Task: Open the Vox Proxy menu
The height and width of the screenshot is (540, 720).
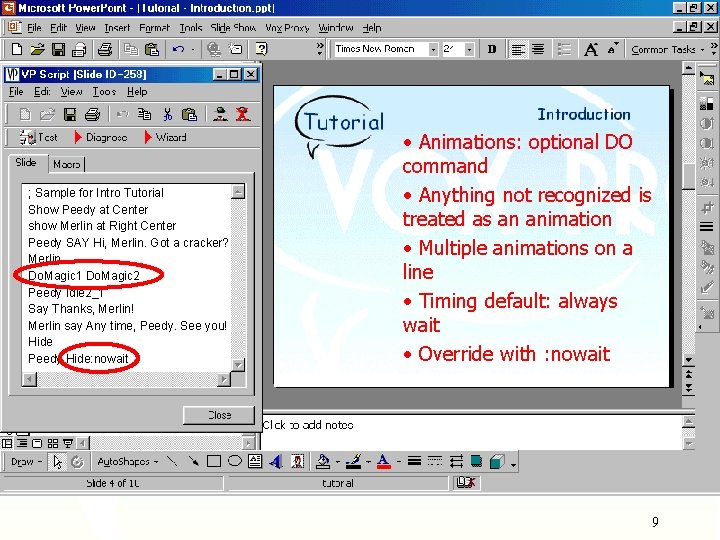Action: (287, 28)
